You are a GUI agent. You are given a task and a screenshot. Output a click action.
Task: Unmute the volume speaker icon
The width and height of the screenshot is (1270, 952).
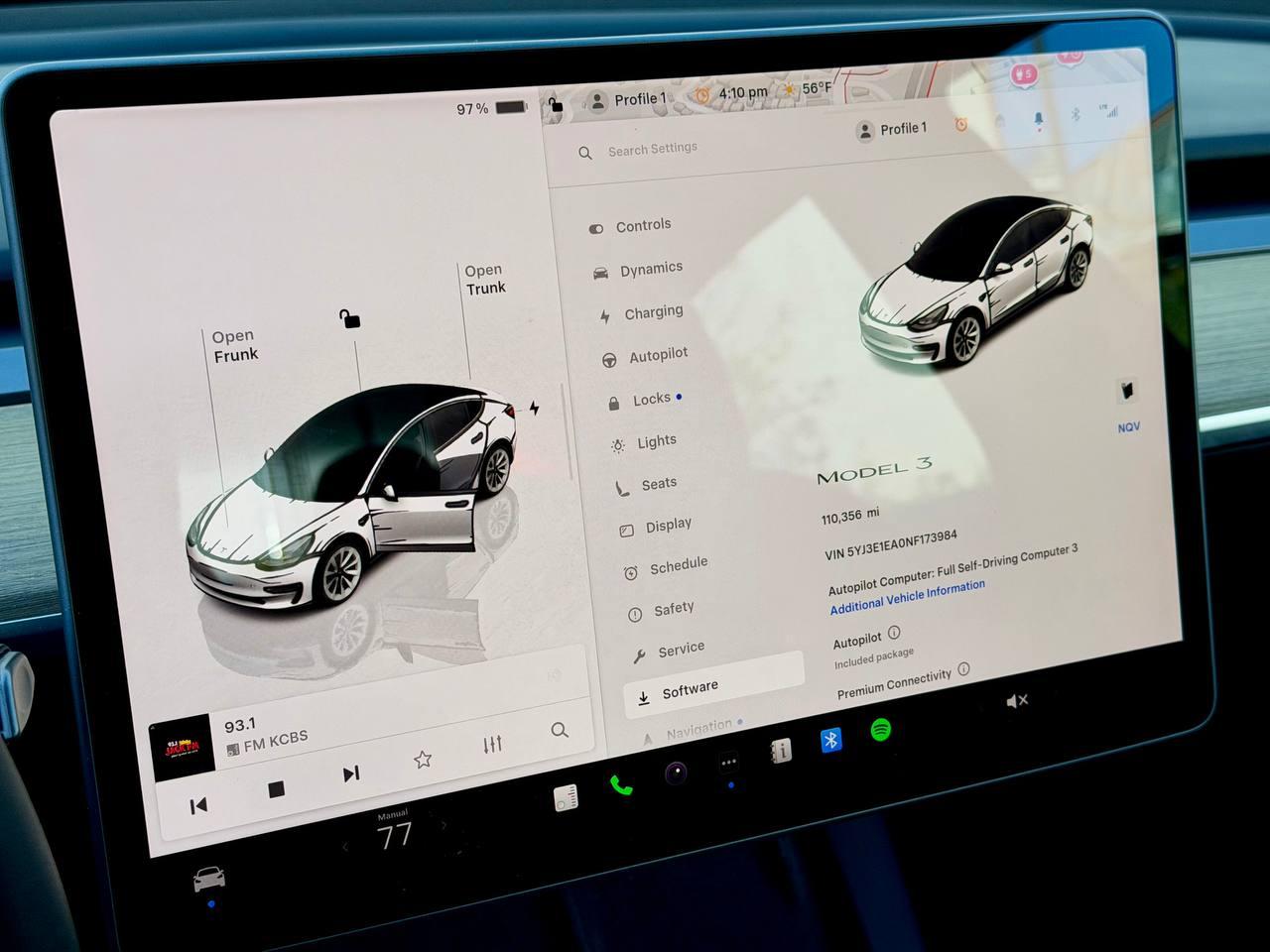coord(1017,701)
